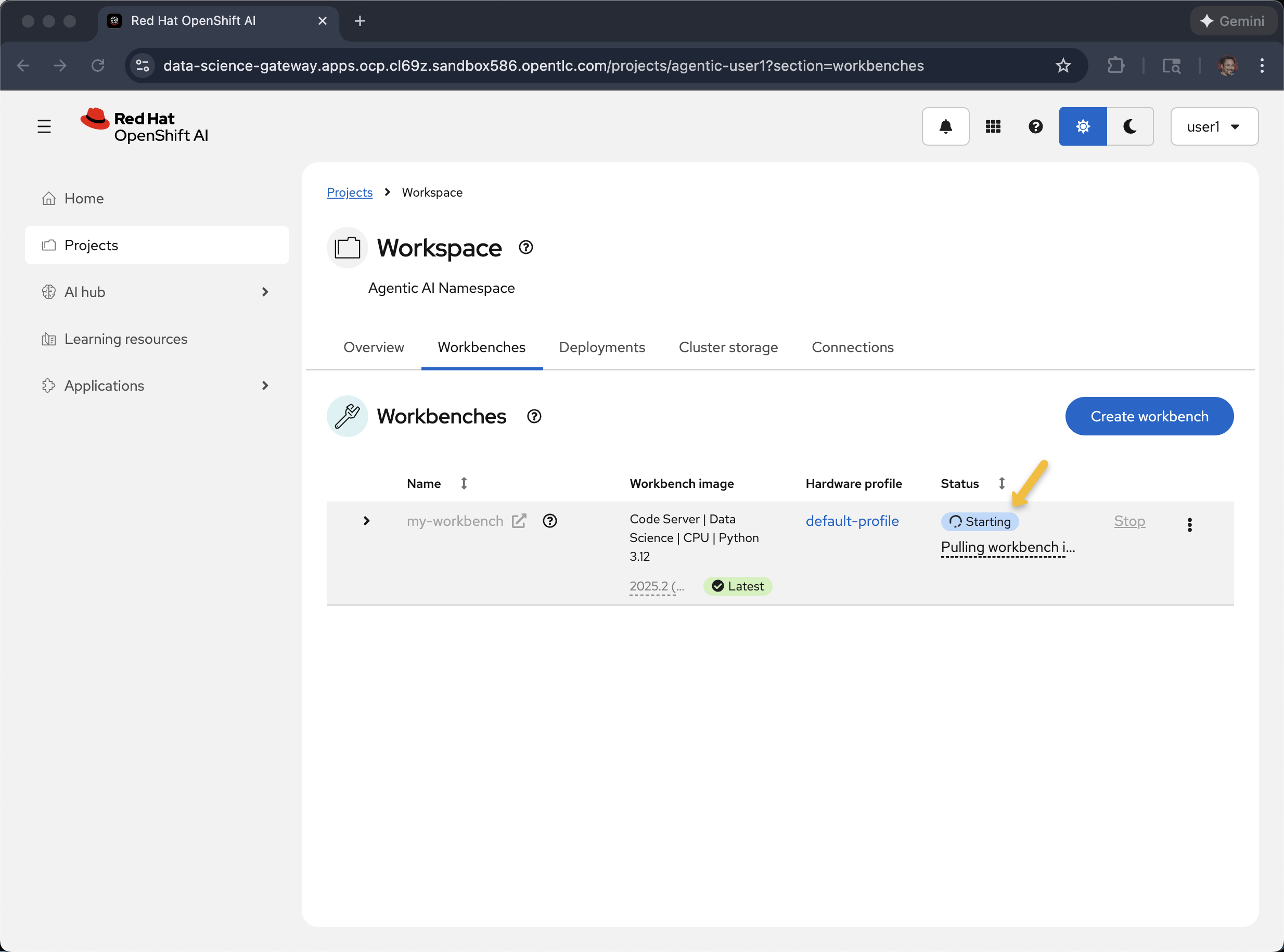1284x952 pixels.
Task: Click help icon next to my-workbench
Action: coord(550,521)
